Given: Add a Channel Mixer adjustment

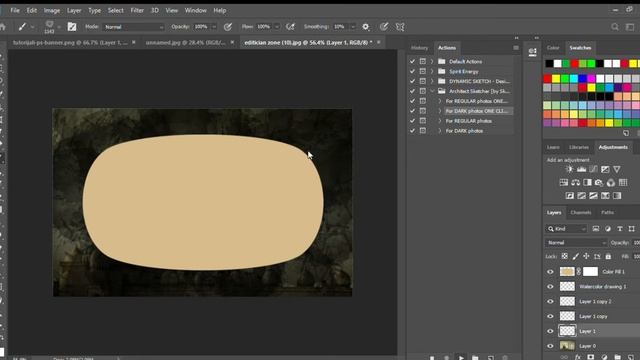Looking at the screenshot, I should pyautogui.click(x=611, y=182).
